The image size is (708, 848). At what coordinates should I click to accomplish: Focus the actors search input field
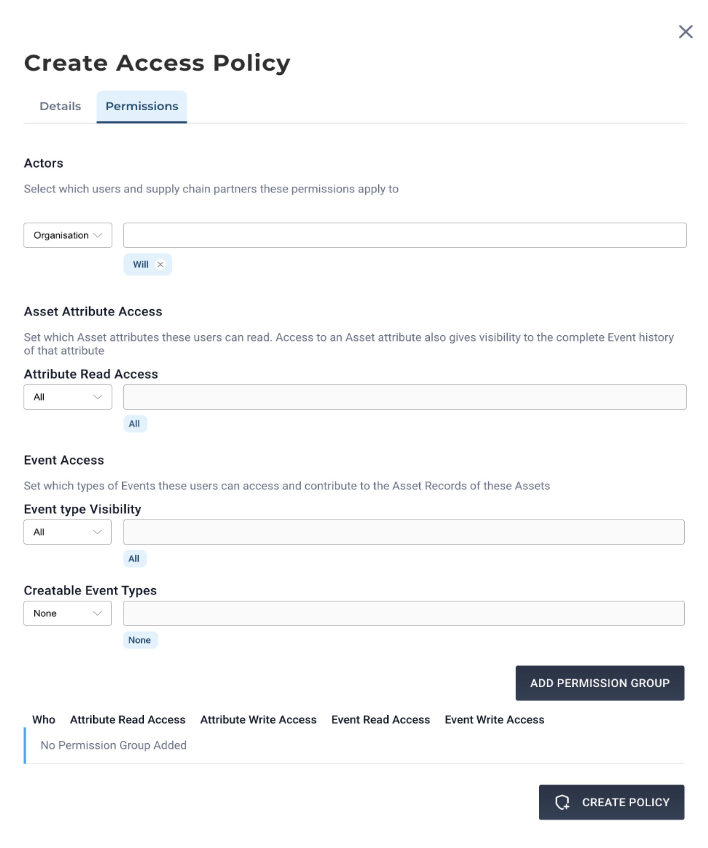click(405, 235)
